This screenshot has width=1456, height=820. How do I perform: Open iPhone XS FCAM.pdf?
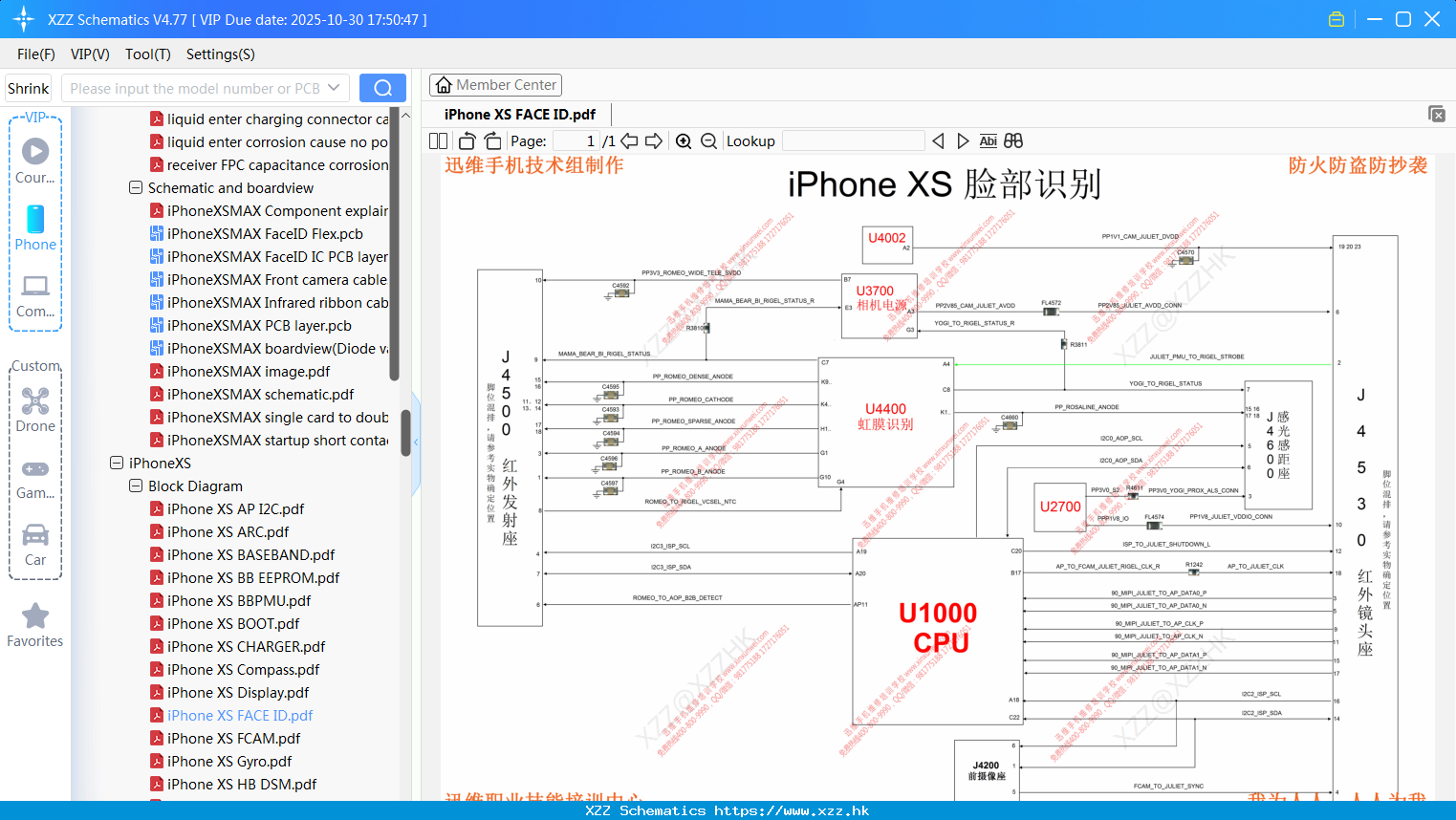(x=225, y=738)
